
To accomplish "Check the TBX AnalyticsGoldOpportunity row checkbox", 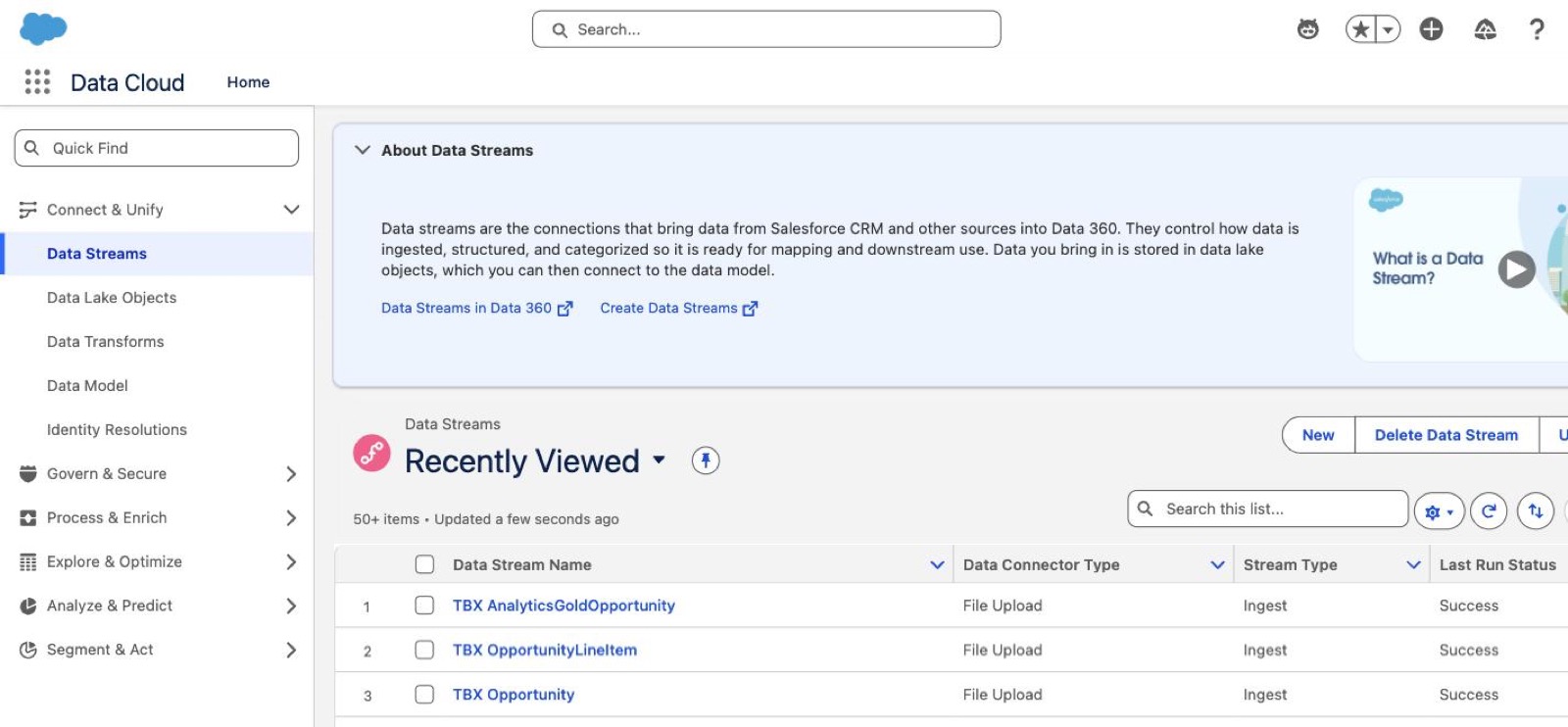I will tap(424, 606).
